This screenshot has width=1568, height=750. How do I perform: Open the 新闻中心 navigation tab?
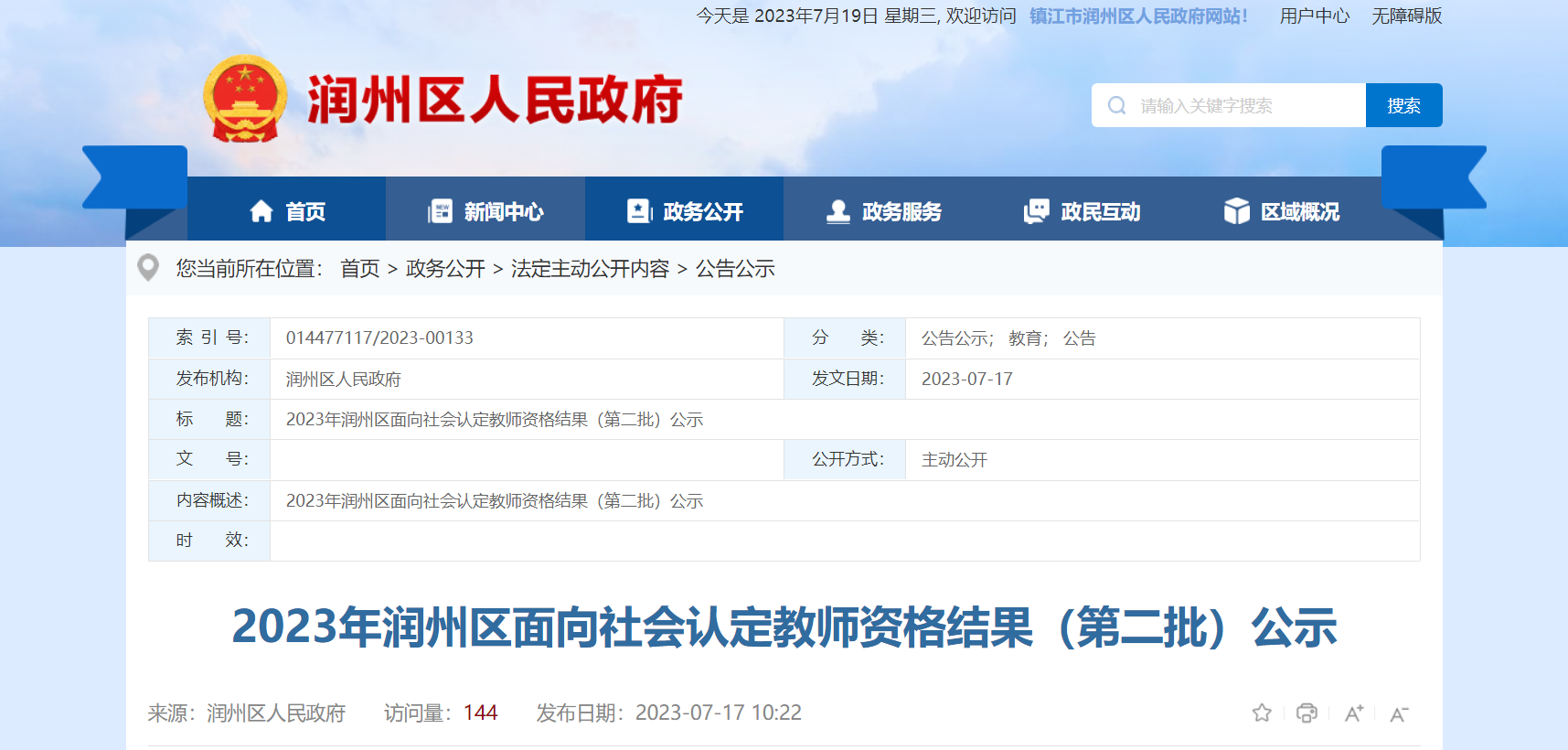click(485, 209)
